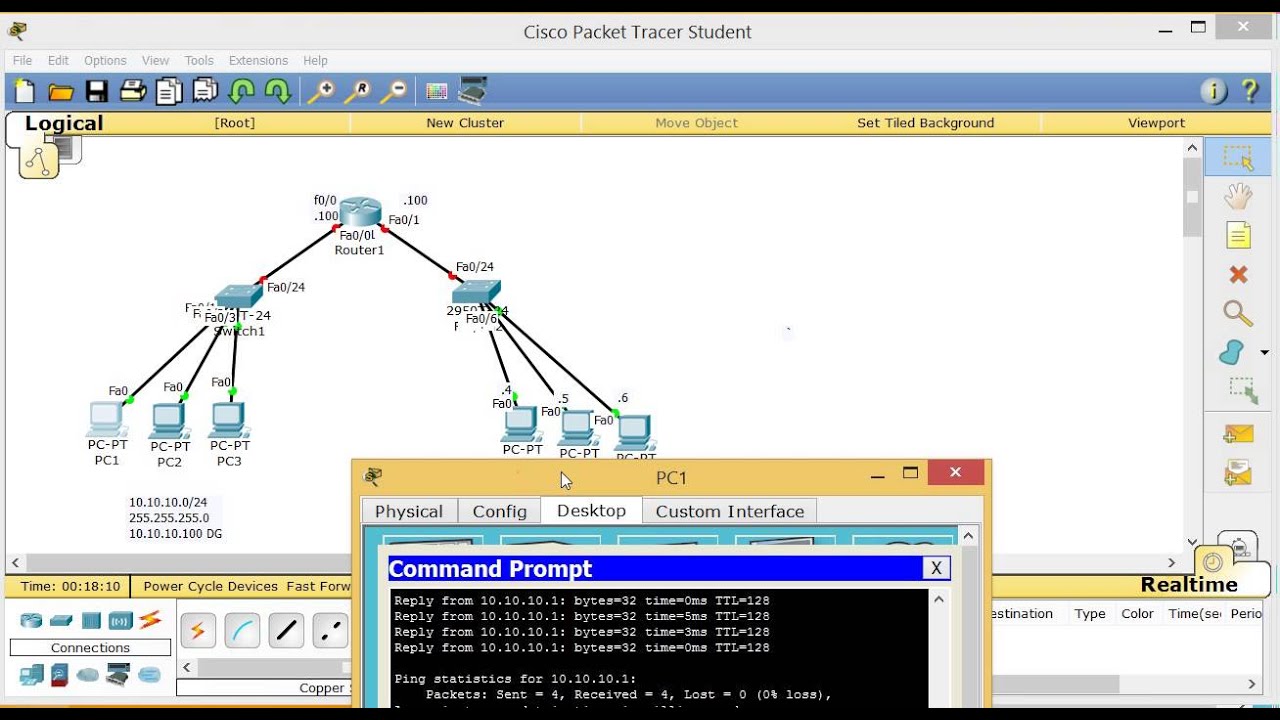This screenshot has height=720, width=1280.
Task: Pick the Draw Polygon shape tool
Action: (x=1233, y=352)
